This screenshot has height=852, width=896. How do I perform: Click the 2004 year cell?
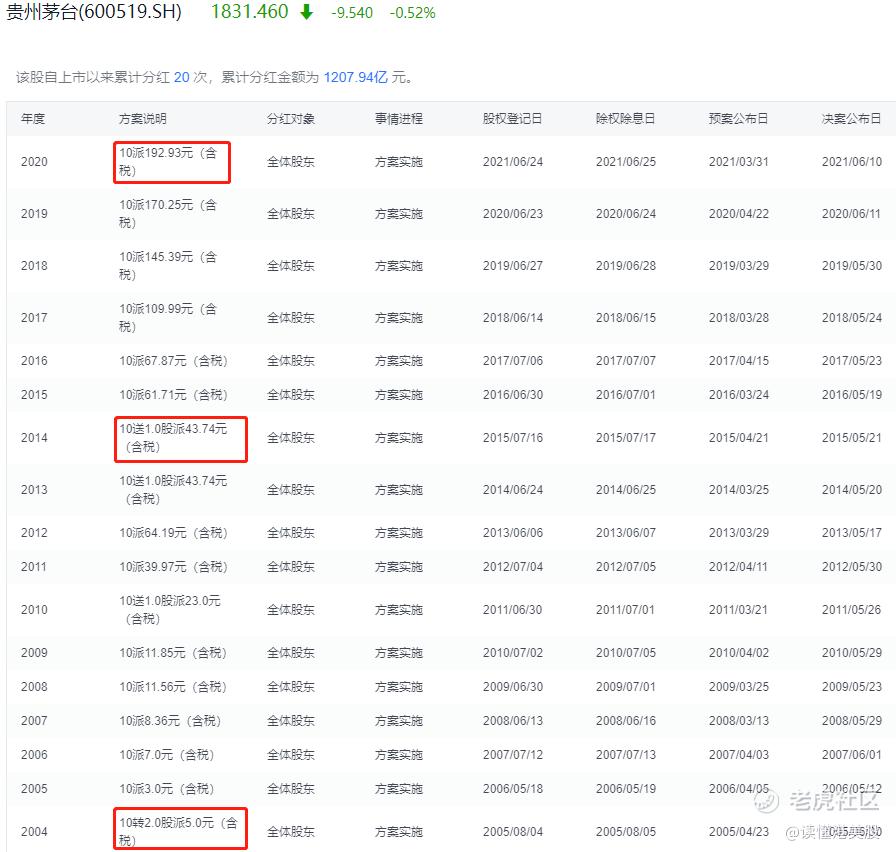tap(34, 832)
